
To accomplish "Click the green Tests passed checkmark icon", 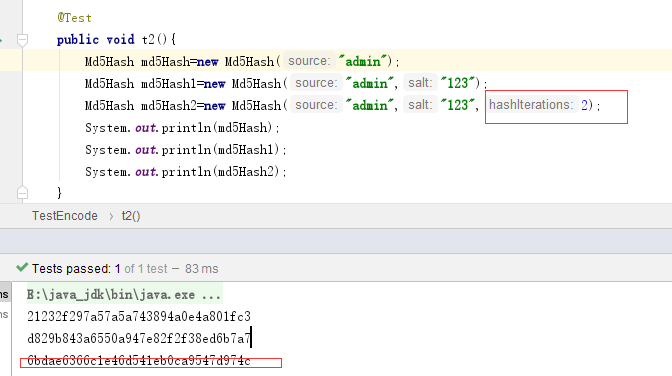I will click(22, 268).
